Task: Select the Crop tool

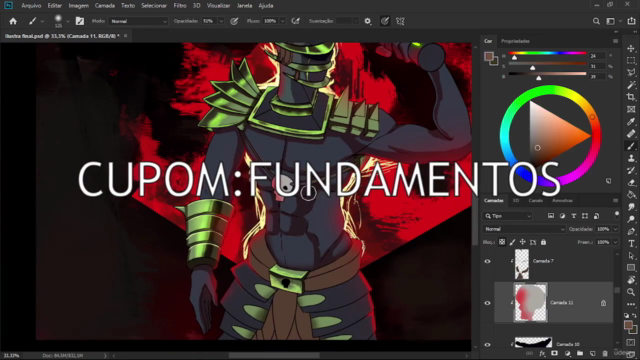Action: coord(631,97)
